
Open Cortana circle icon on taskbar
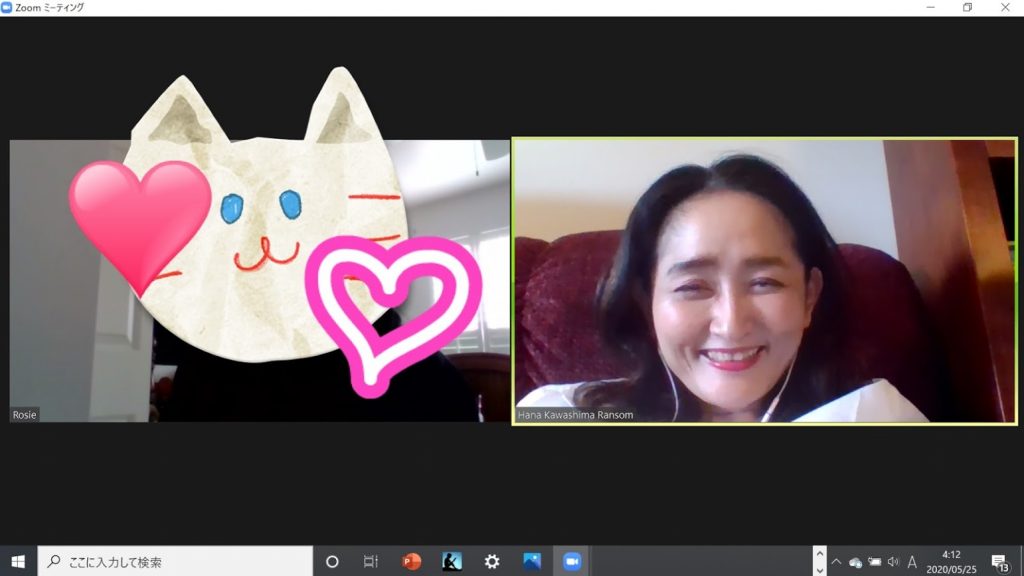(x=332, y=561)
